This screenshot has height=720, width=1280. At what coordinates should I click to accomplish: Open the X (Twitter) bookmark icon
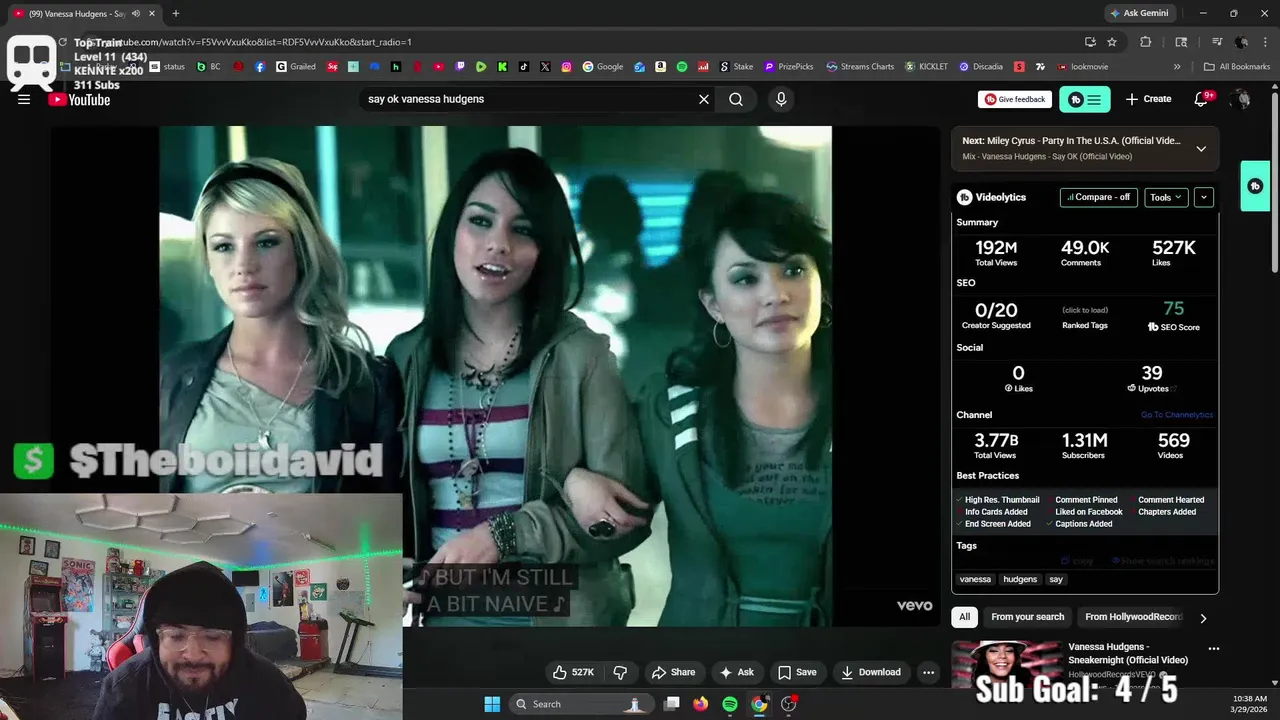[545, 67]
